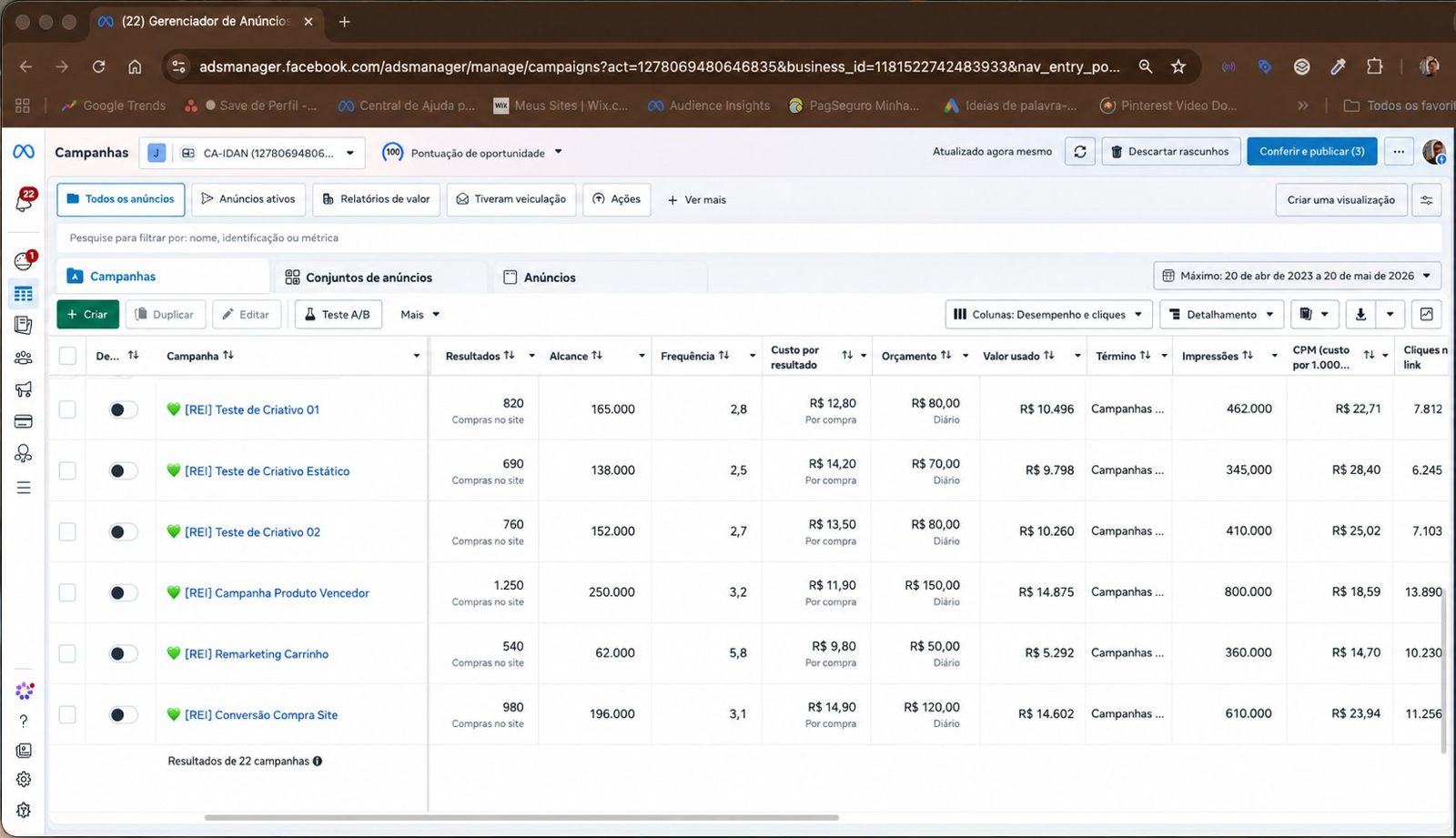The image size is (1456, 838).
Task: Toggle the Remarketing Carrinho campaign switch
Action: point(123,653)
